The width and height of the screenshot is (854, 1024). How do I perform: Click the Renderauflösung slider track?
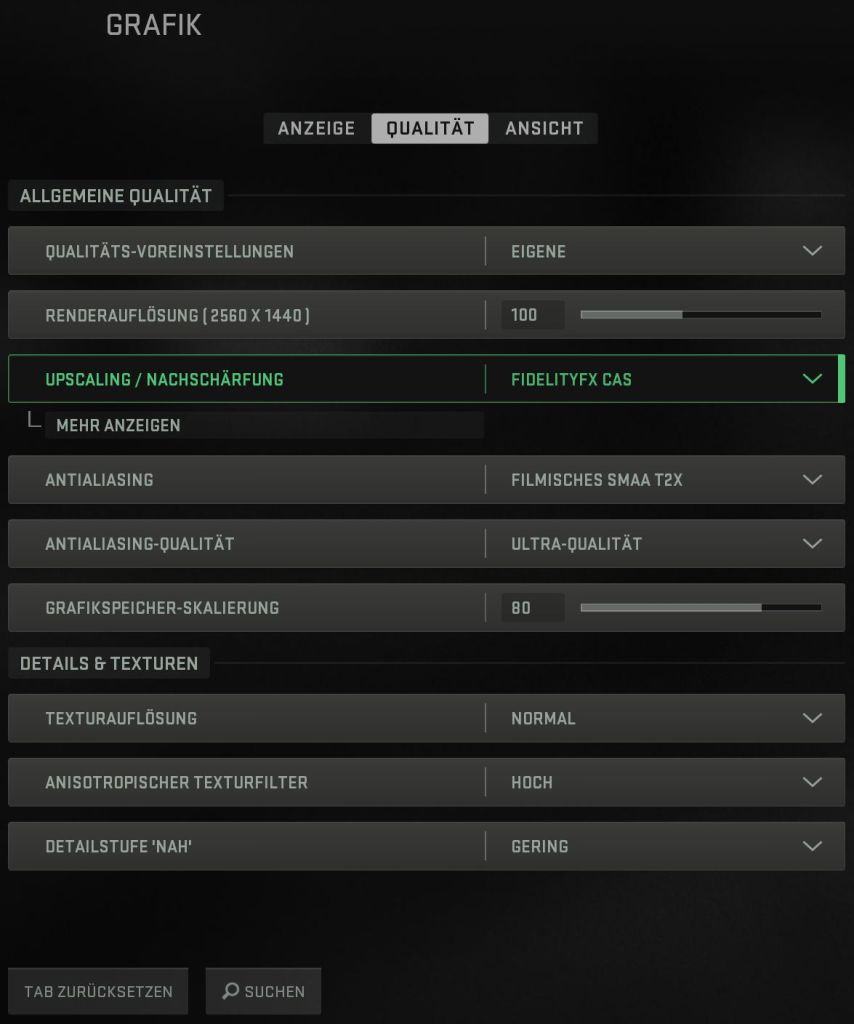tap(701, 315)
